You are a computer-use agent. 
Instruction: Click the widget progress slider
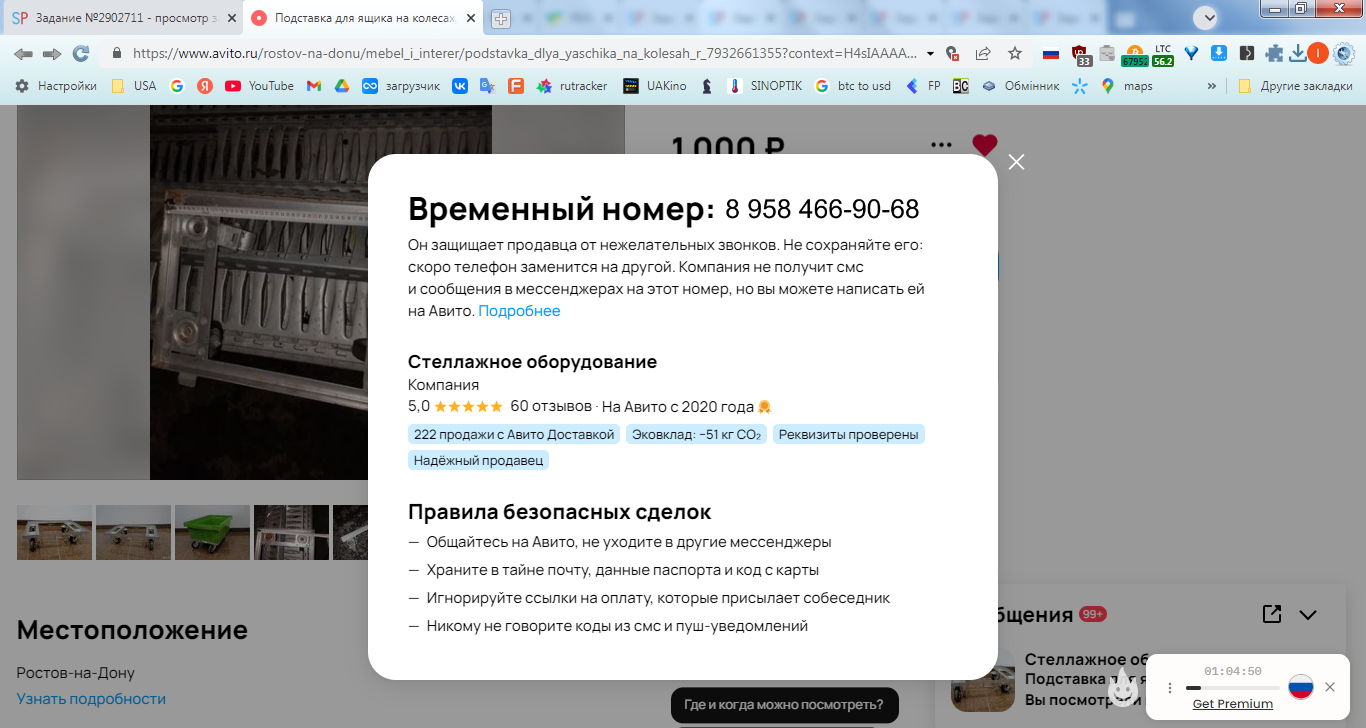point(1232,688)
